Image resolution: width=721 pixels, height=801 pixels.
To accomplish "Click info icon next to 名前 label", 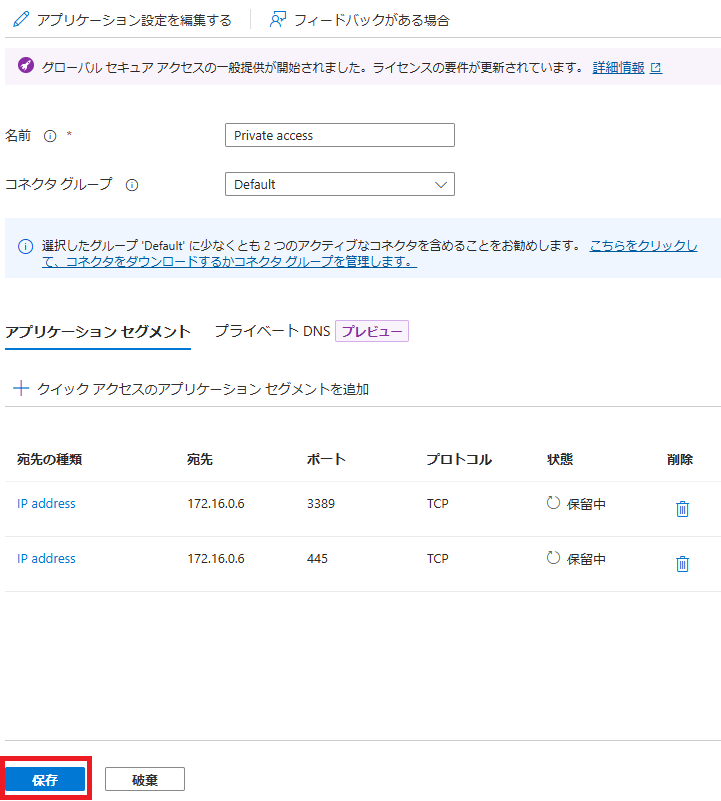I will tap(50, 136).
